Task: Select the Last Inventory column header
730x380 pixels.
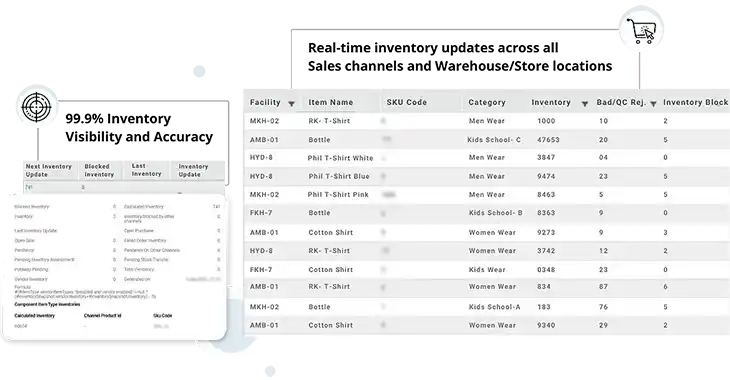Action: (x=146, y=170)
